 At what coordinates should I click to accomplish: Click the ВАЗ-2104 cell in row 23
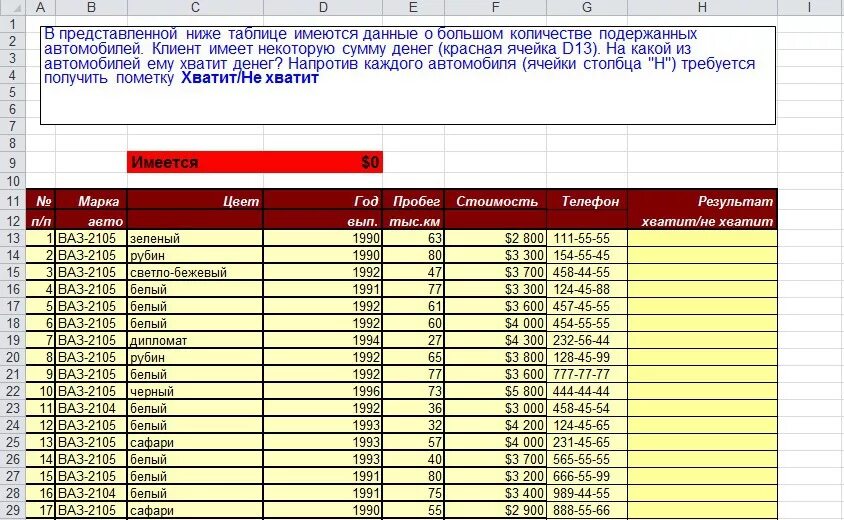point(91,408)
